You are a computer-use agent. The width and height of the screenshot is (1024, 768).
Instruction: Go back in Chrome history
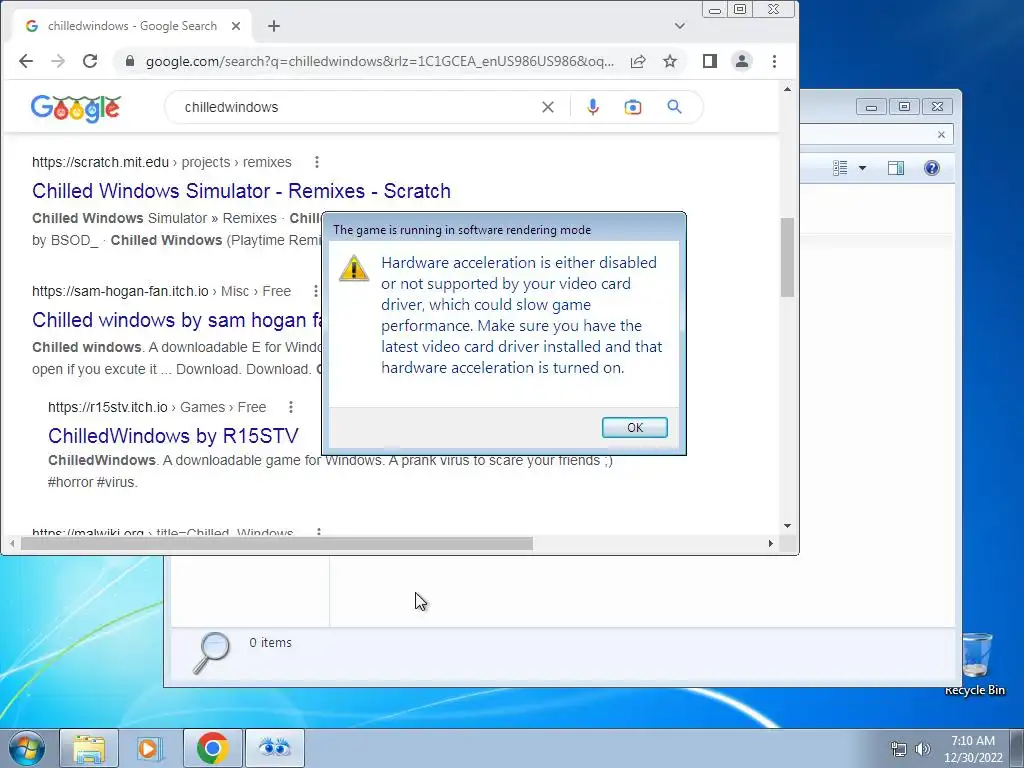click(25, 61)
